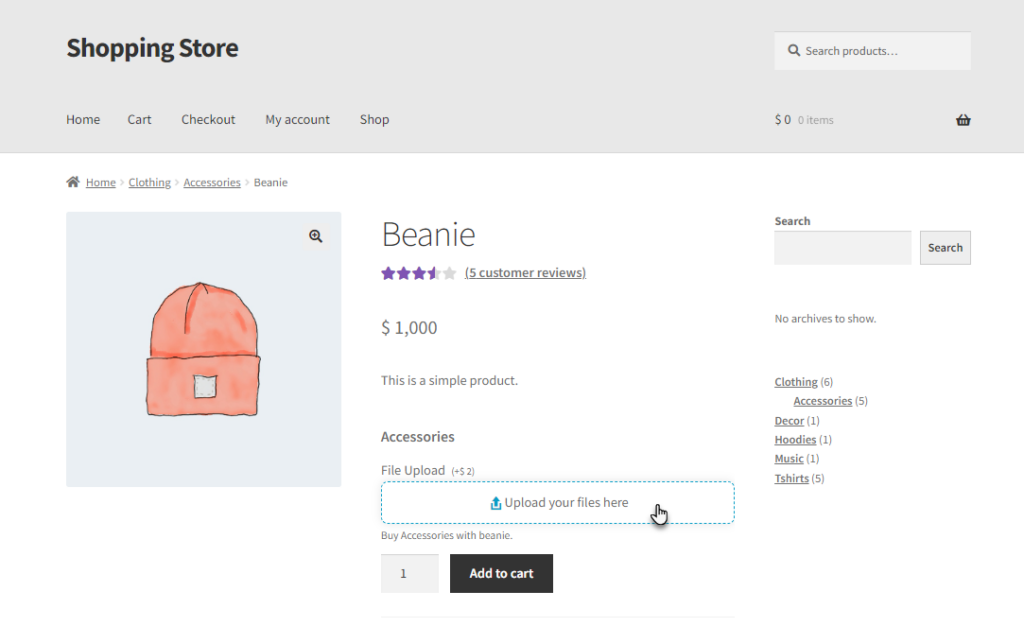Click the shopping basket icon in header

(x=963, y=120)
